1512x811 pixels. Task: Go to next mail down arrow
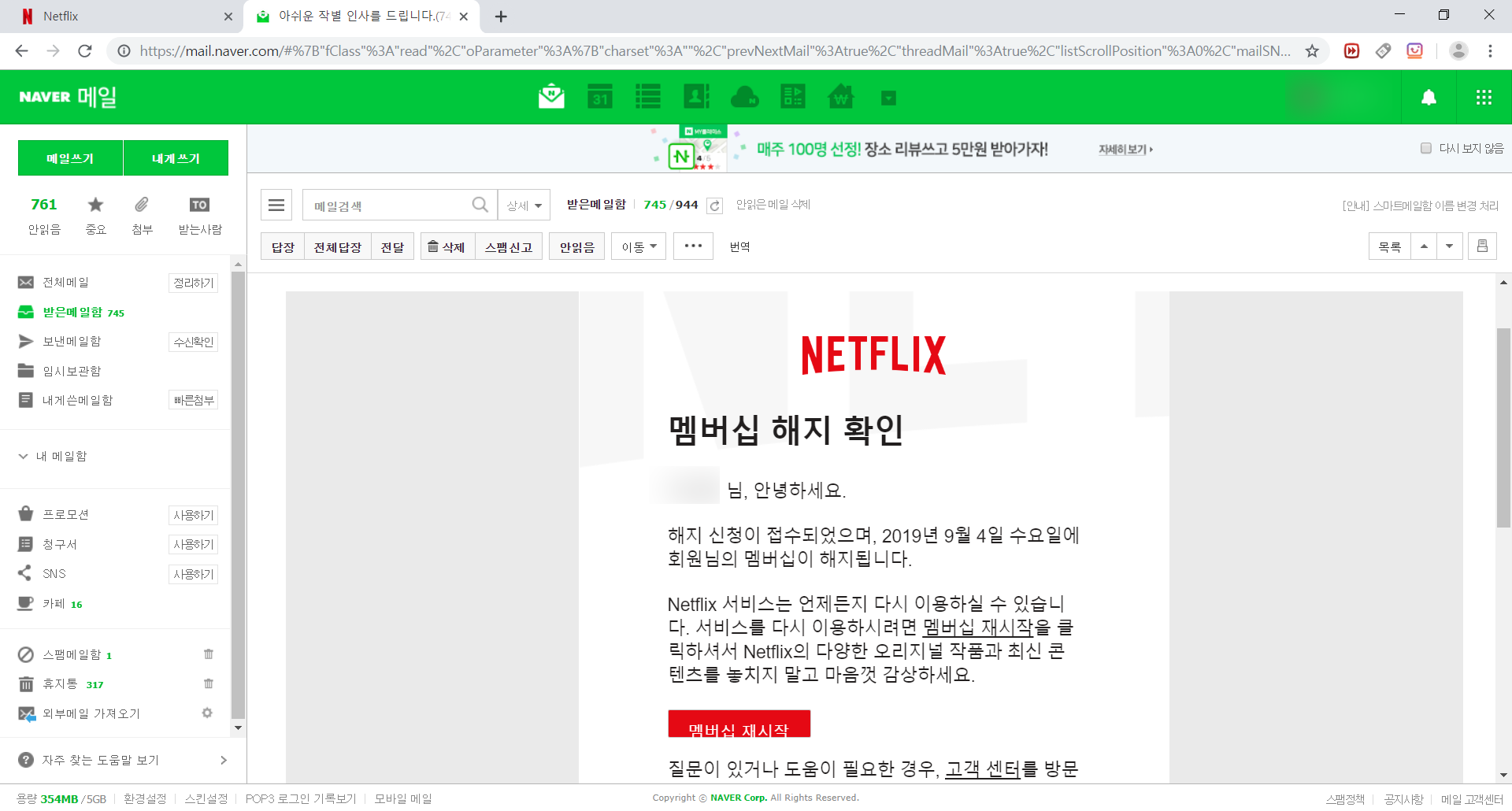1450,246
